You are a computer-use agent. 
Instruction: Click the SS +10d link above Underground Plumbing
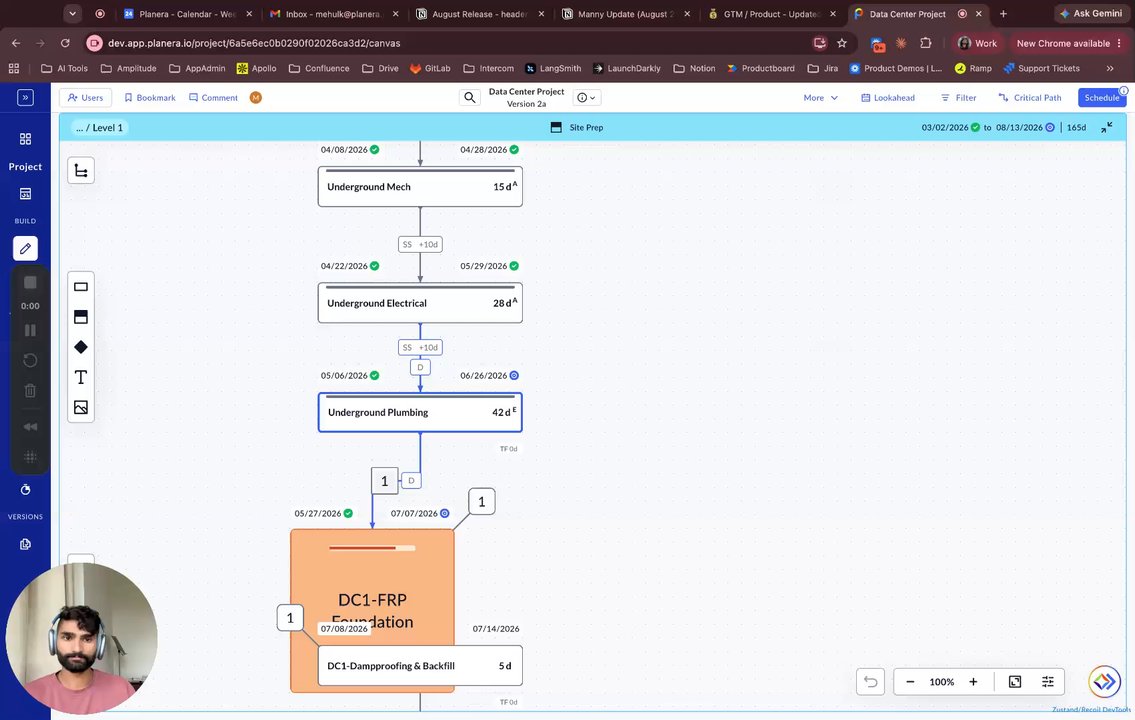[420, 347]
